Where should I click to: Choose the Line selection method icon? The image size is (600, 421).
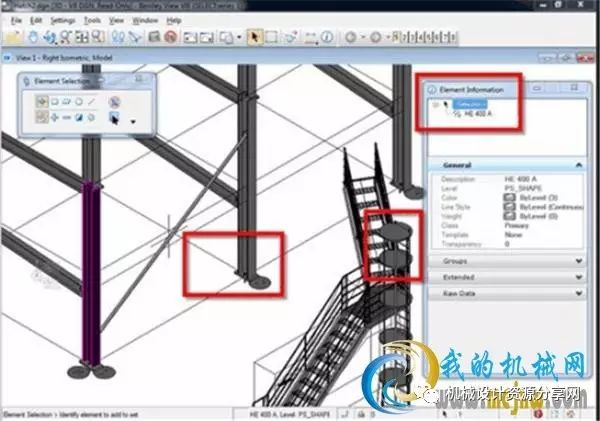coord(92,101)
